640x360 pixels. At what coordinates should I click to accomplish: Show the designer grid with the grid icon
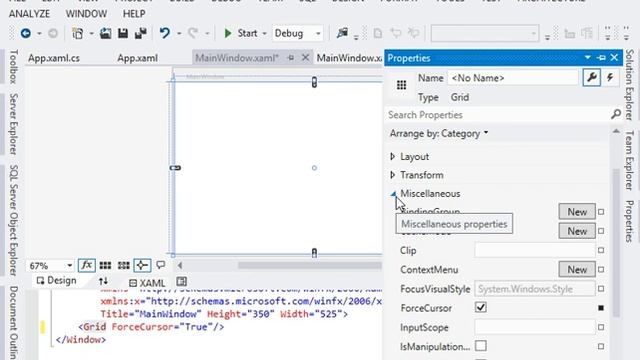click(x=105, y=265)
